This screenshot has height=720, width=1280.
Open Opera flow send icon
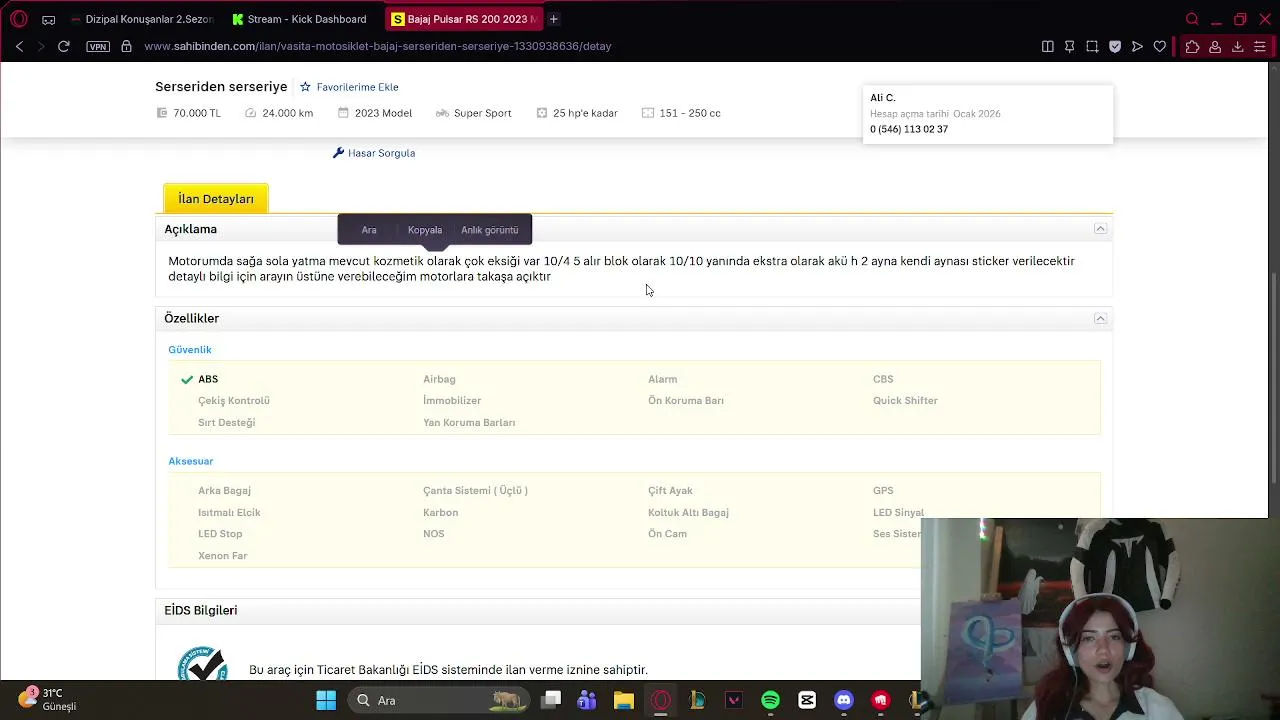pyautogui.click(x=1137, y=46)
